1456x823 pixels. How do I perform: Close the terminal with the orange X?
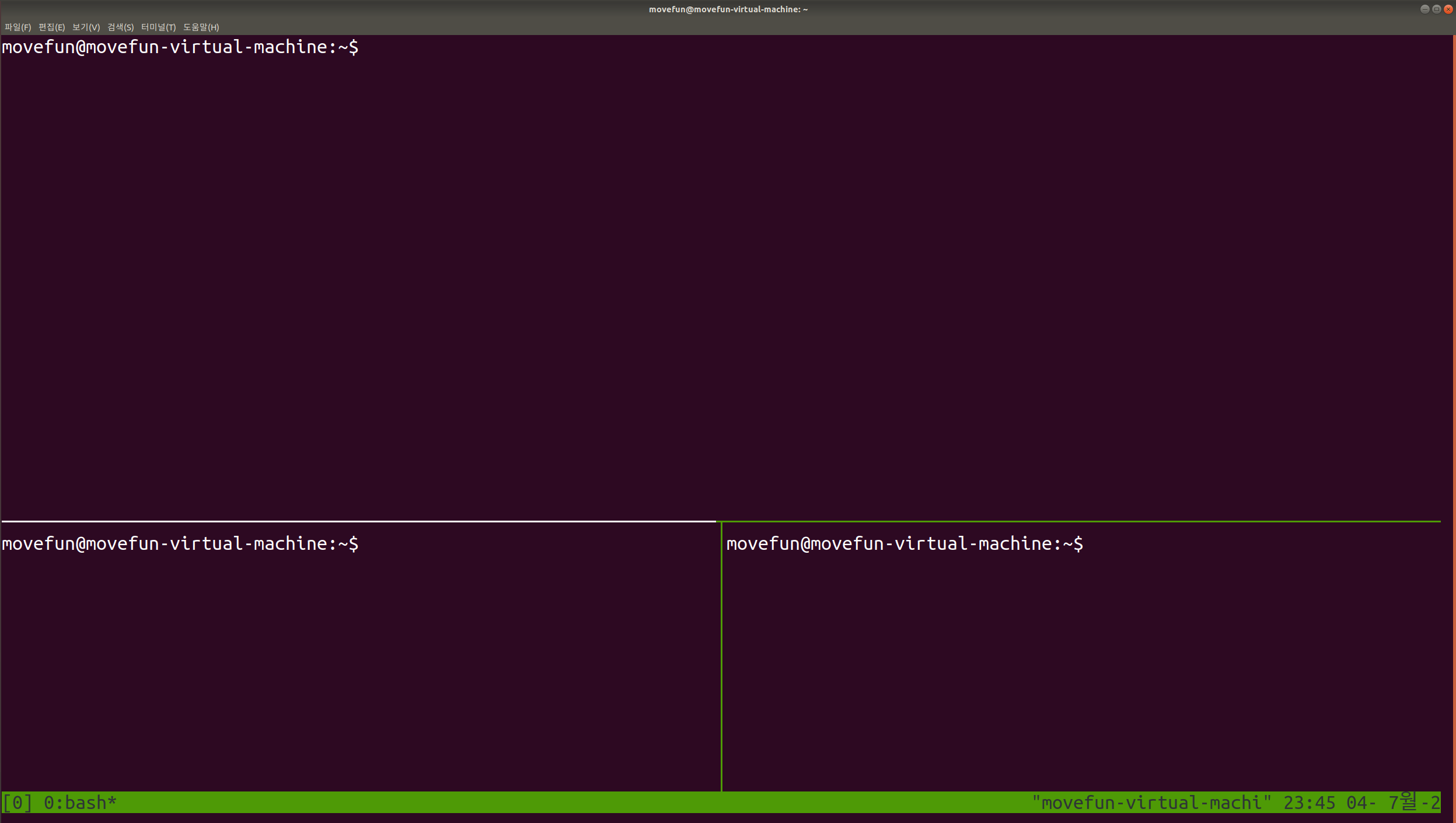1448,9
